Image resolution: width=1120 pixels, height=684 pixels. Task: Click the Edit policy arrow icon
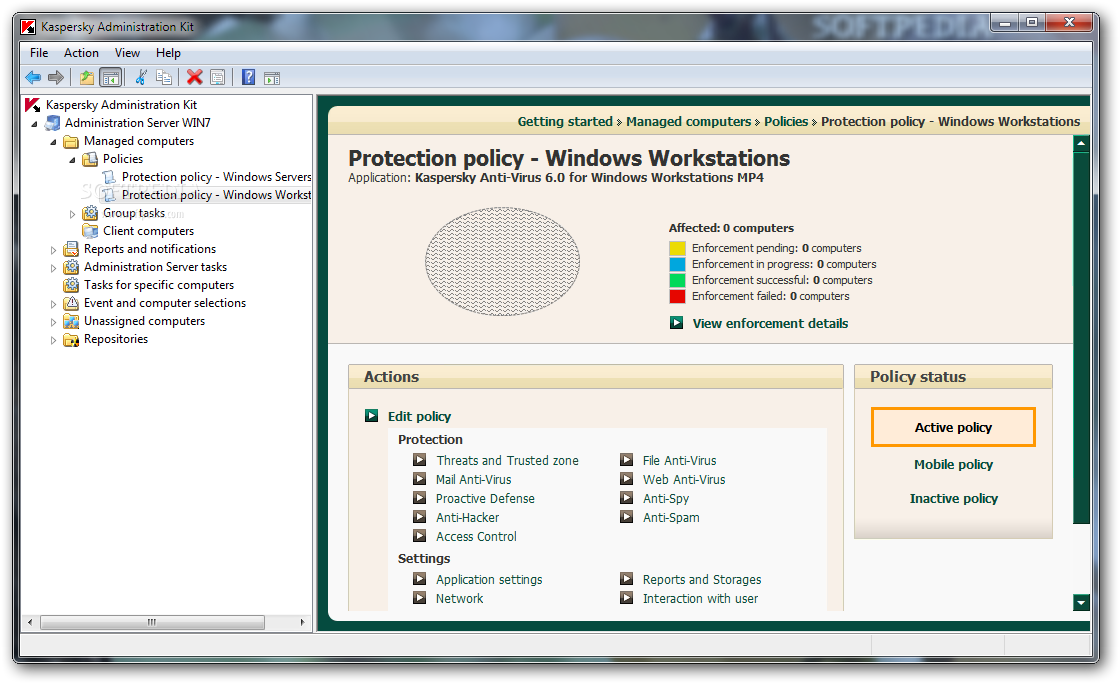click(371, 416)
